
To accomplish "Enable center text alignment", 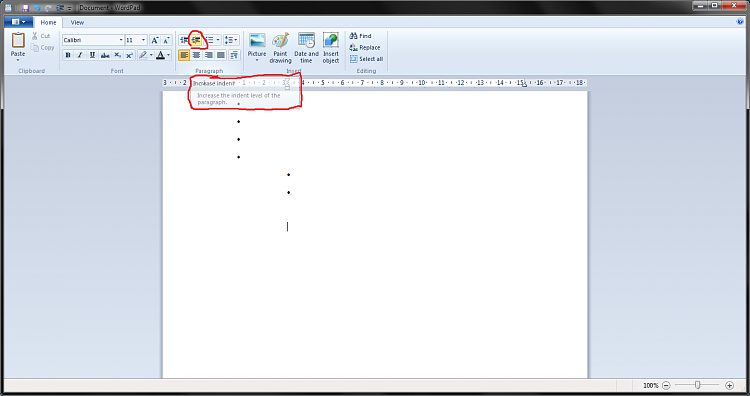I will tap(197, 55).
